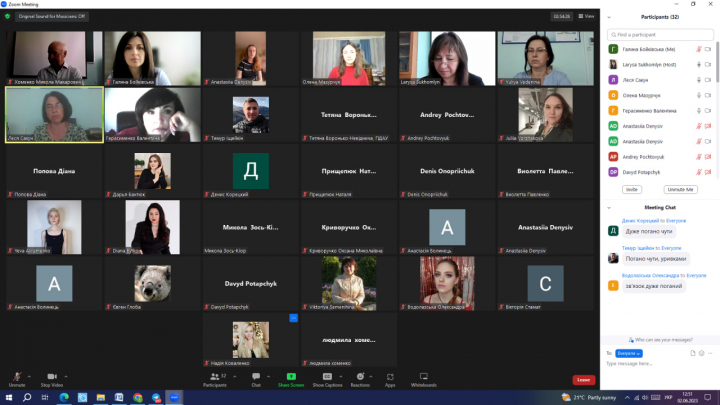This screenshot has width=720, height=405.
Task: Open the Reactions menu
Action: point(360,377)
